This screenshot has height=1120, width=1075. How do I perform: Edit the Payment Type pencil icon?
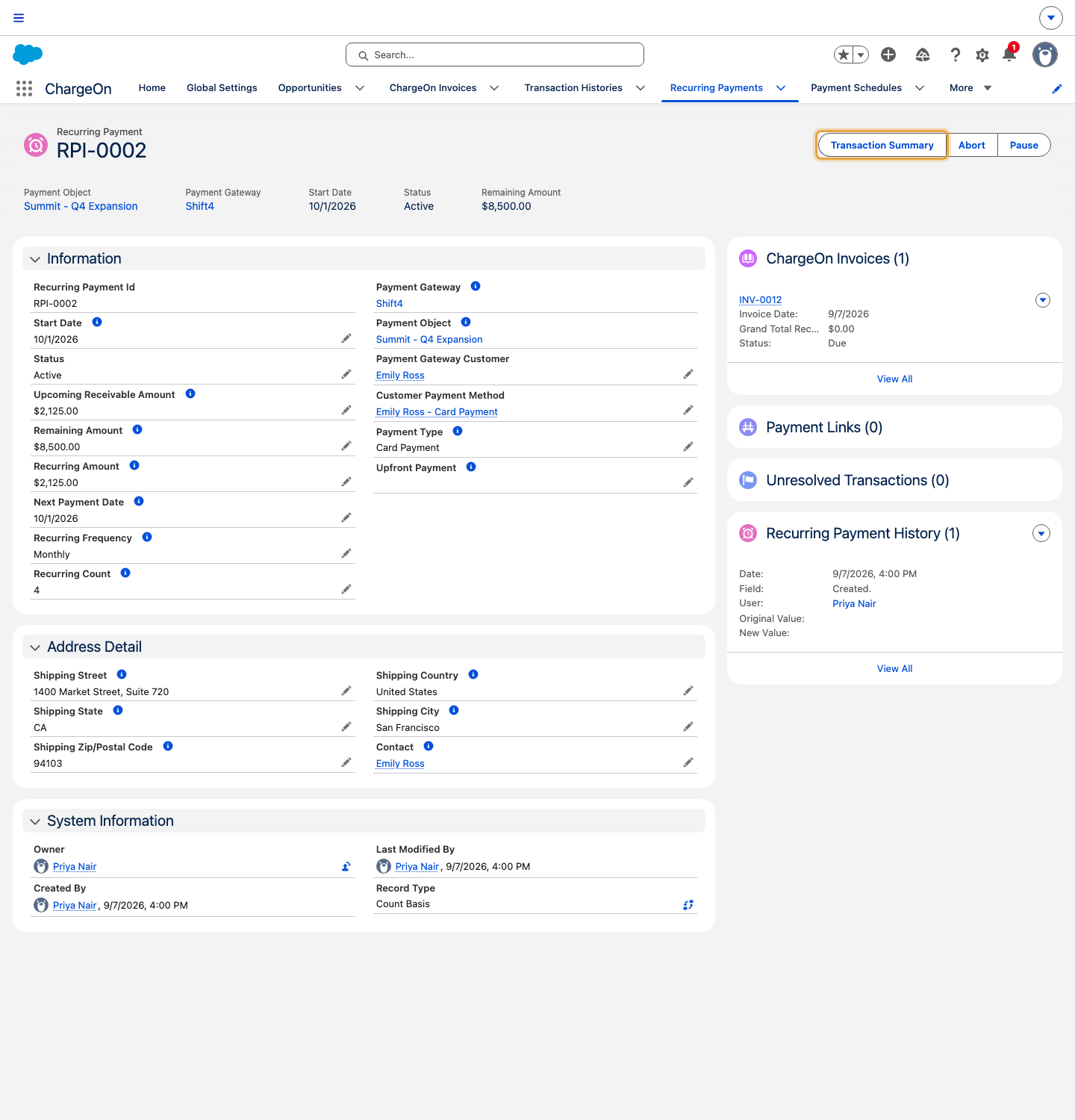click(688, 447)
